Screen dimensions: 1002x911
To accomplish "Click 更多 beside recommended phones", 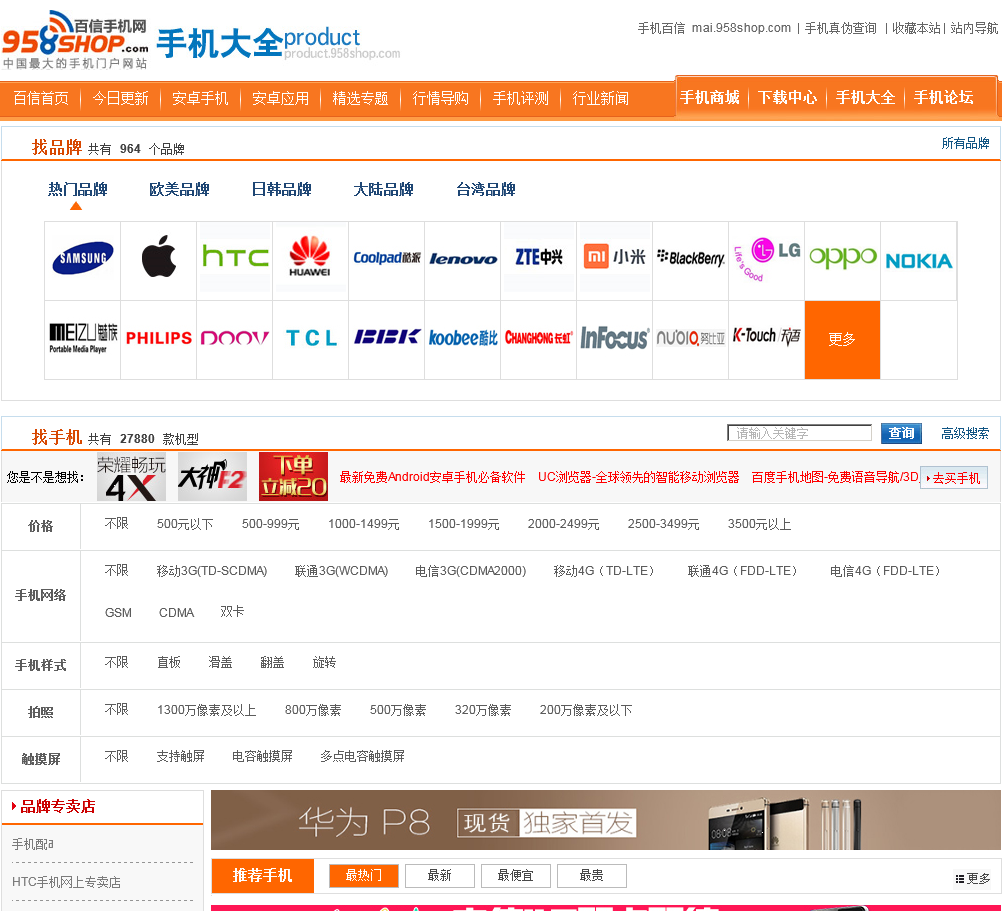I will [x=973, y=879].
